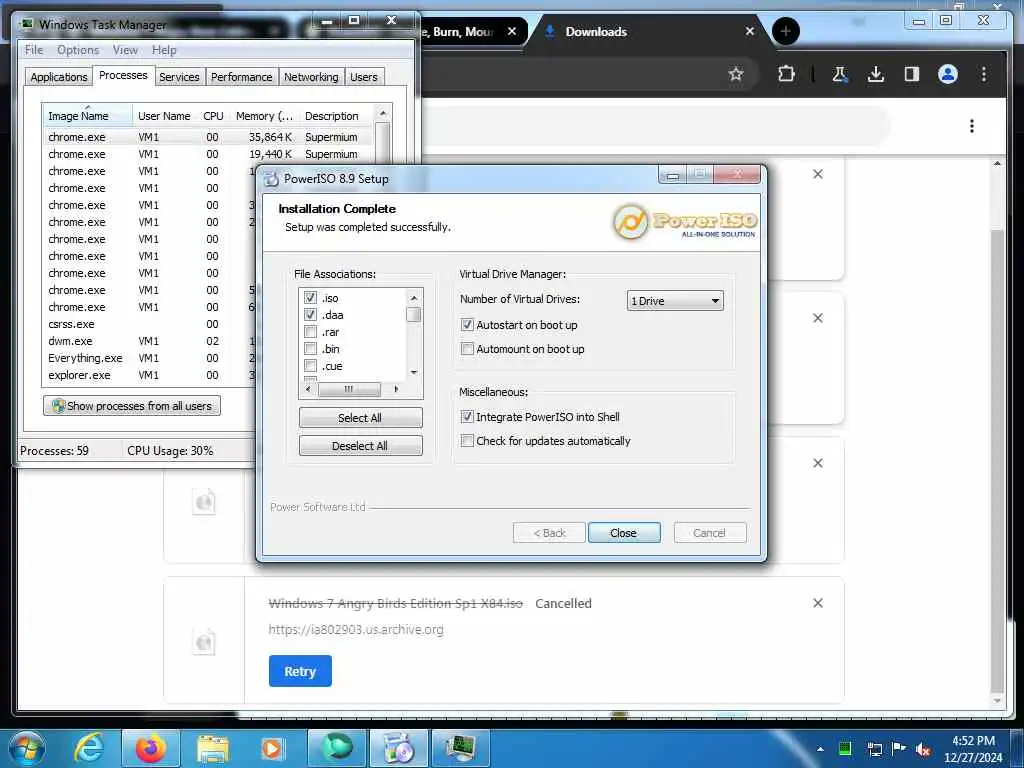
Task: Toggle the Chrome side panel icon
Action: click(912, 74)
